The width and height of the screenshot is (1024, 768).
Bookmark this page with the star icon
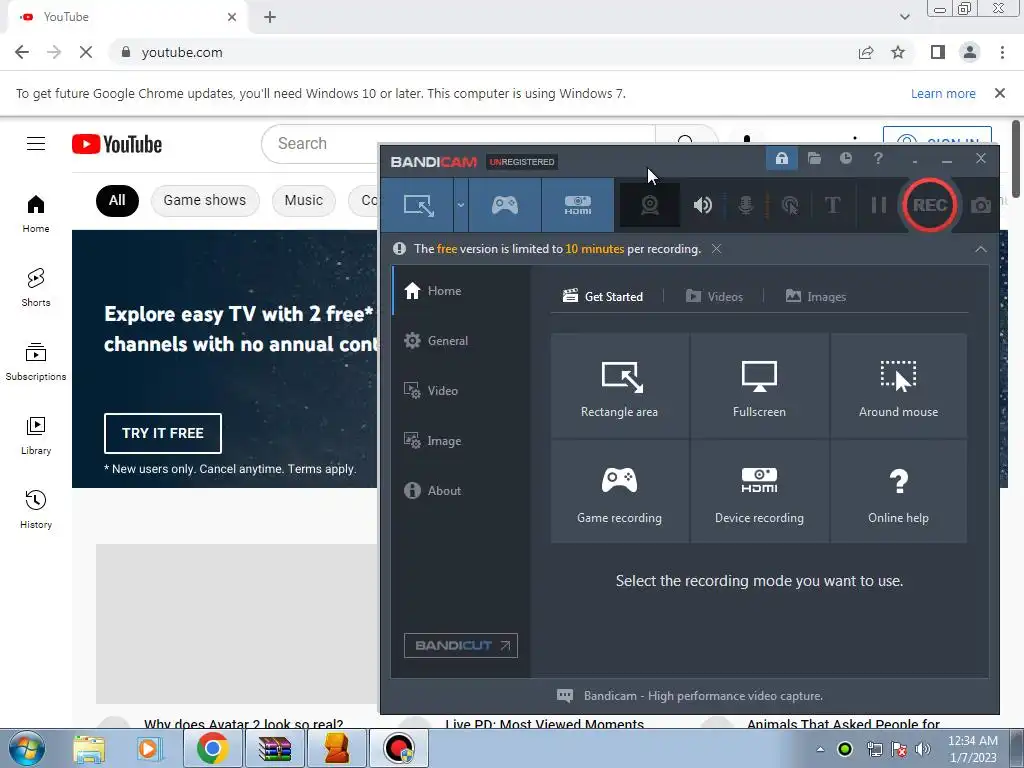click(898, 52)
